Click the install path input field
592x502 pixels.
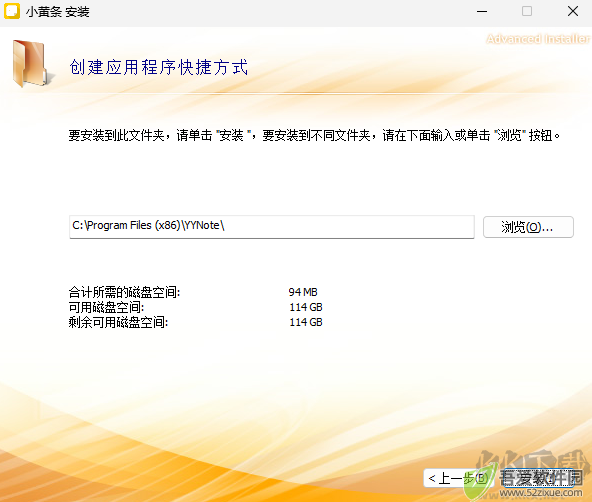(271, 227)
